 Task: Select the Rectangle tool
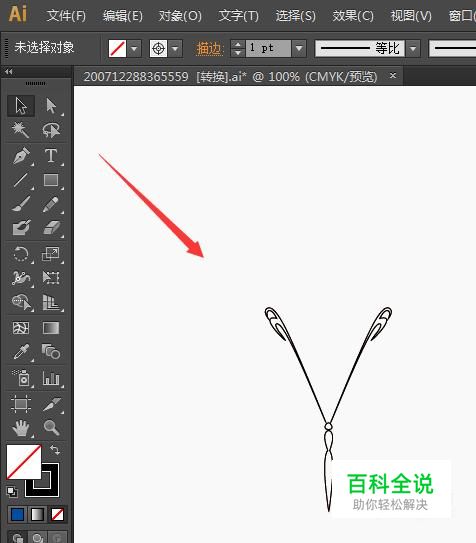tap(51, 180)
